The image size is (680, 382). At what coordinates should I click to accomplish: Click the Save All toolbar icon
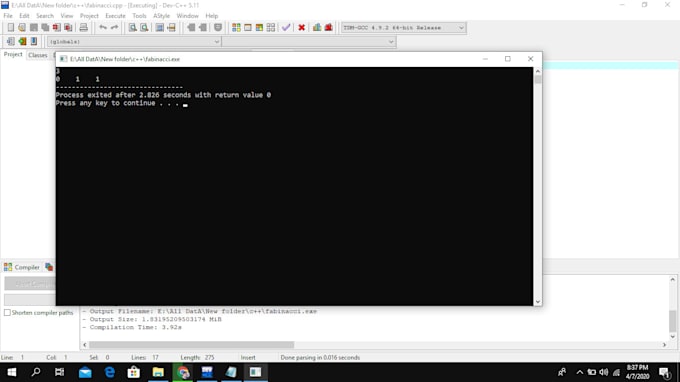click(45, 27)
